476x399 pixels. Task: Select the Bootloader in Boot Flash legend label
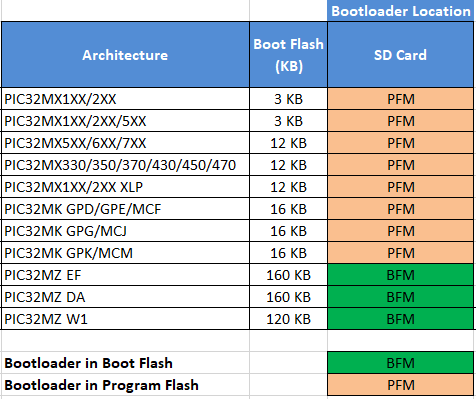click(88, 363)
